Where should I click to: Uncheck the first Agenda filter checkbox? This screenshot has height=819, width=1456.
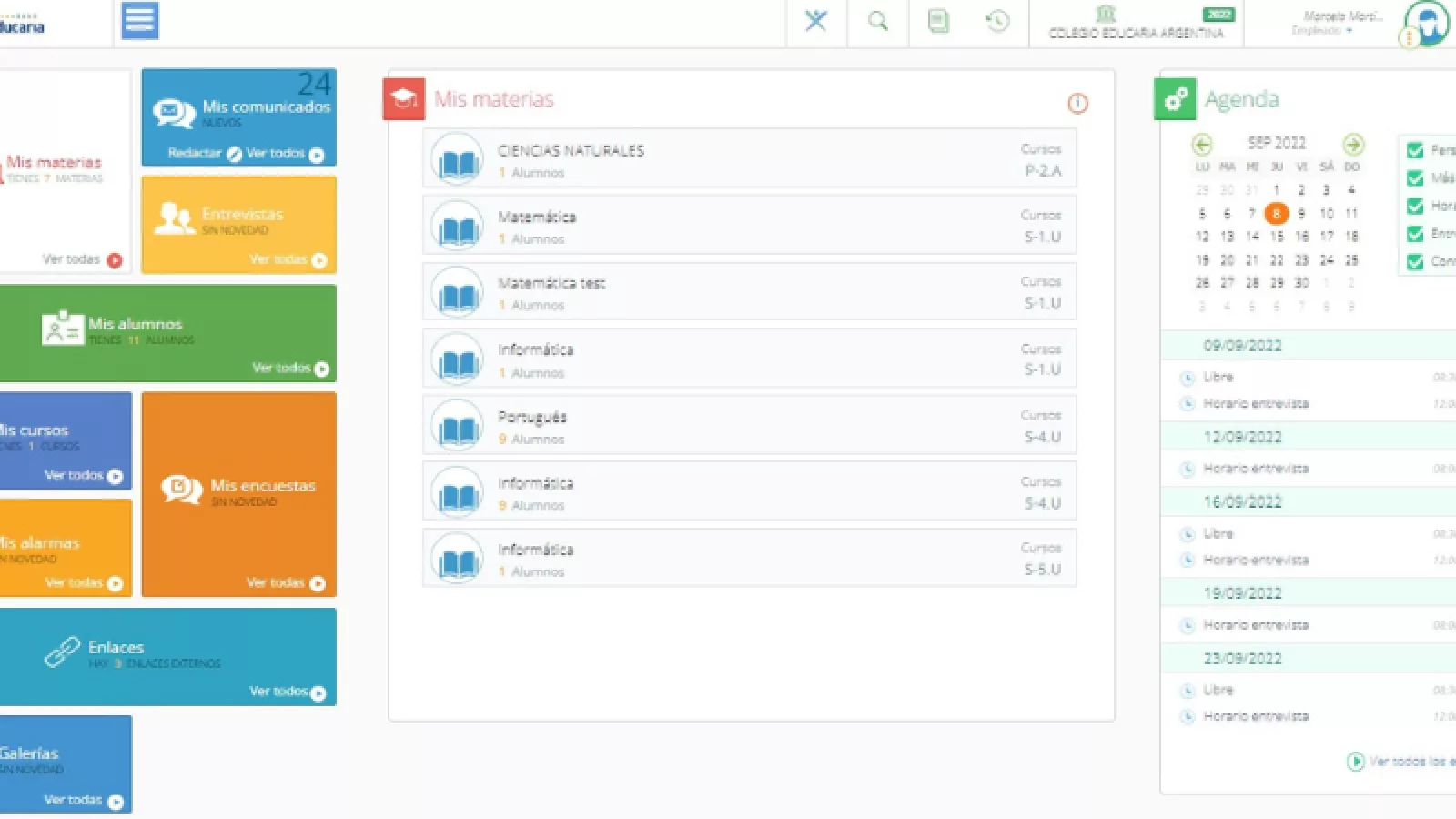click(x=1415, y=150)
